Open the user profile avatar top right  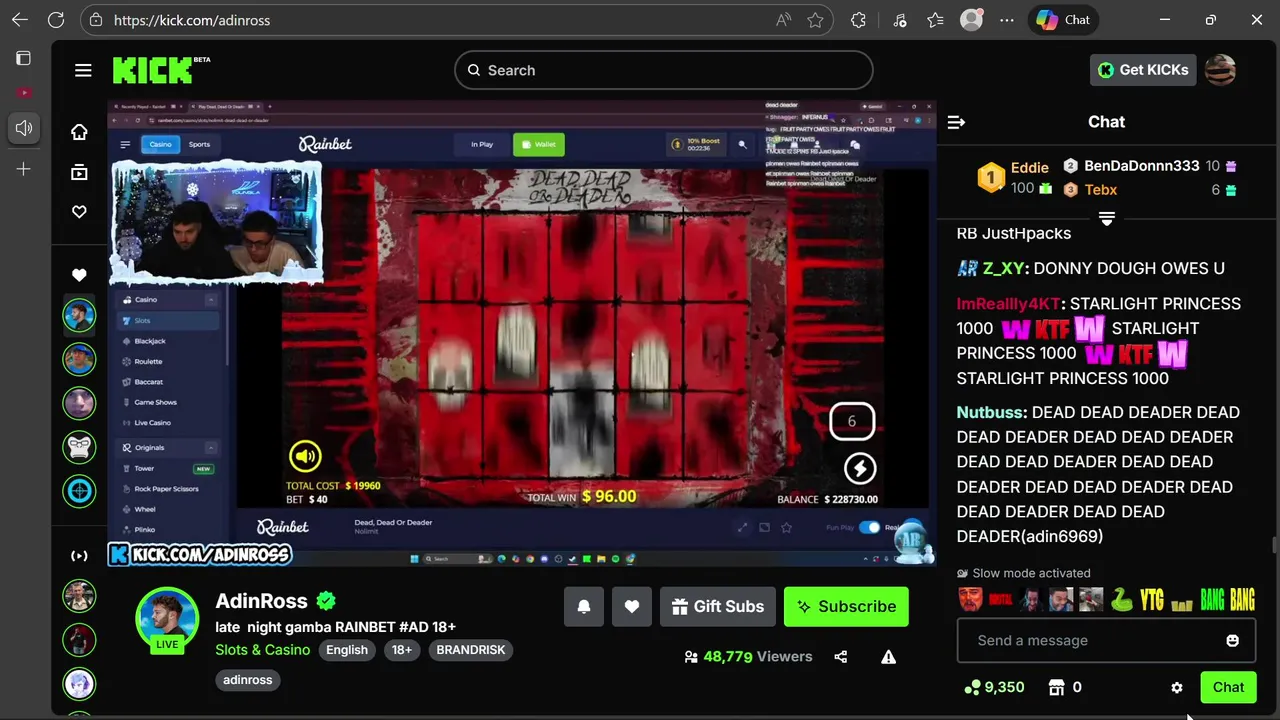(1221, 70)
